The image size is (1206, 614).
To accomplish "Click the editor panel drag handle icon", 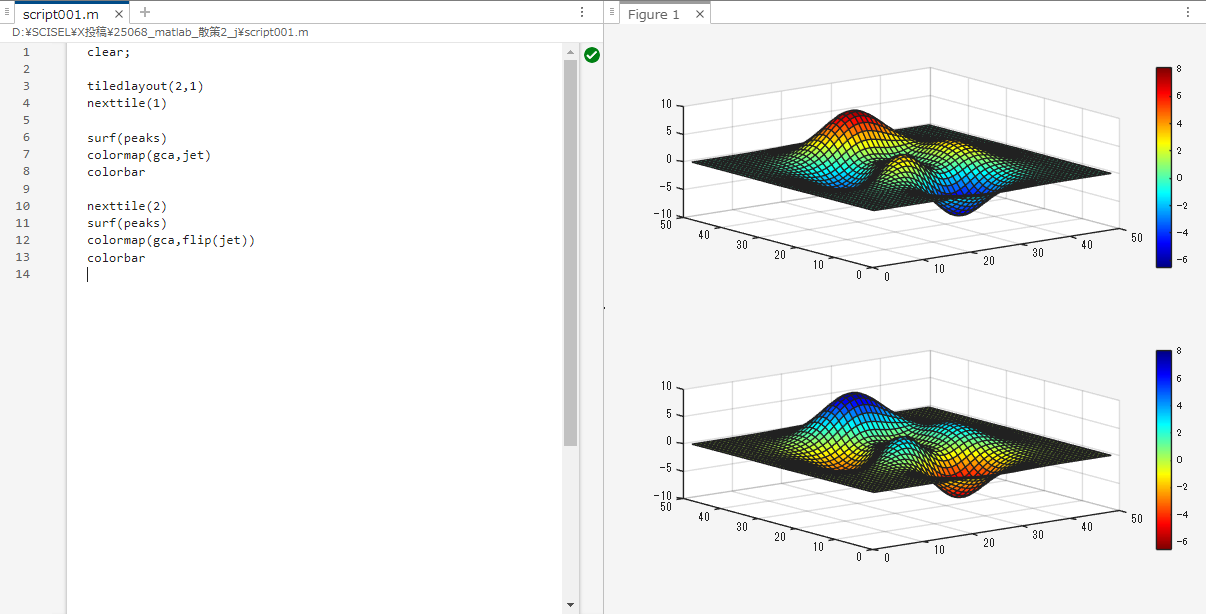I will tap(7, 13).
